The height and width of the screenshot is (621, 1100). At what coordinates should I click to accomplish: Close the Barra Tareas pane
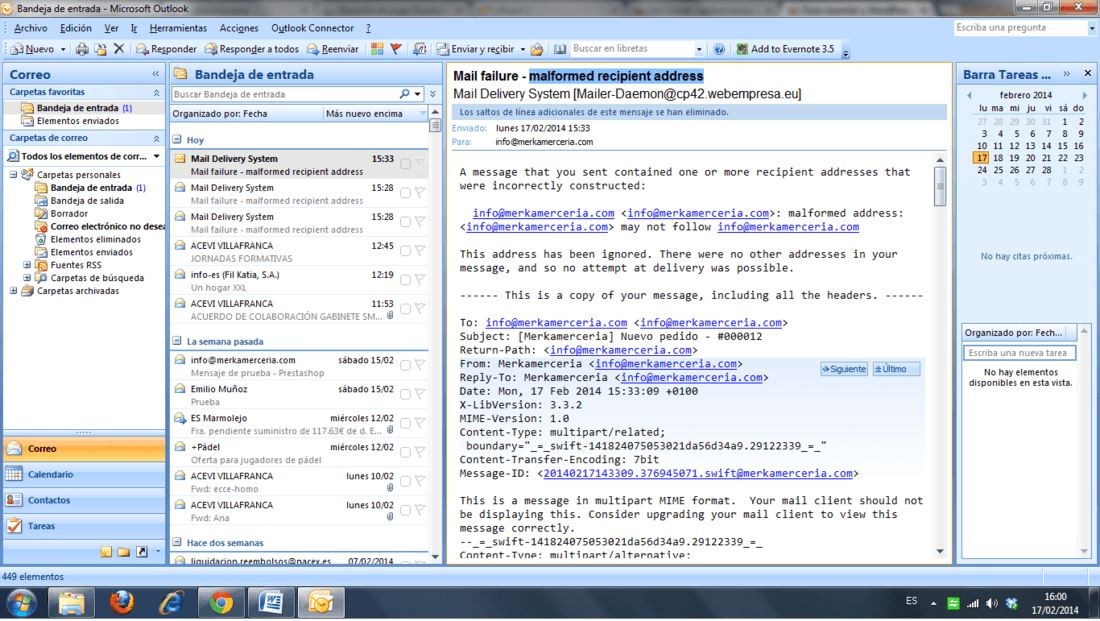point(1087,74)
